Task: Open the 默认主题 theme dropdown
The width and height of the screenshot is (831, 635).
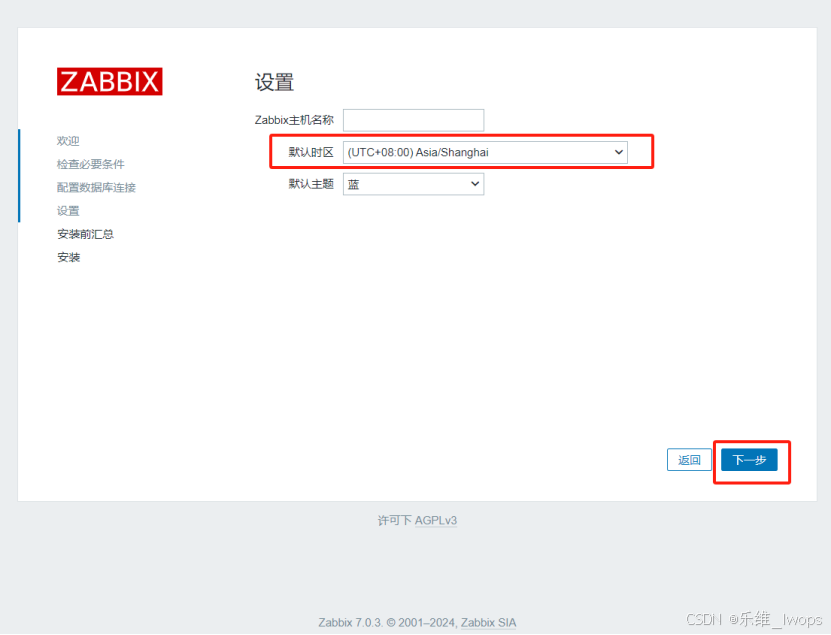Action: tap(413, 184)
